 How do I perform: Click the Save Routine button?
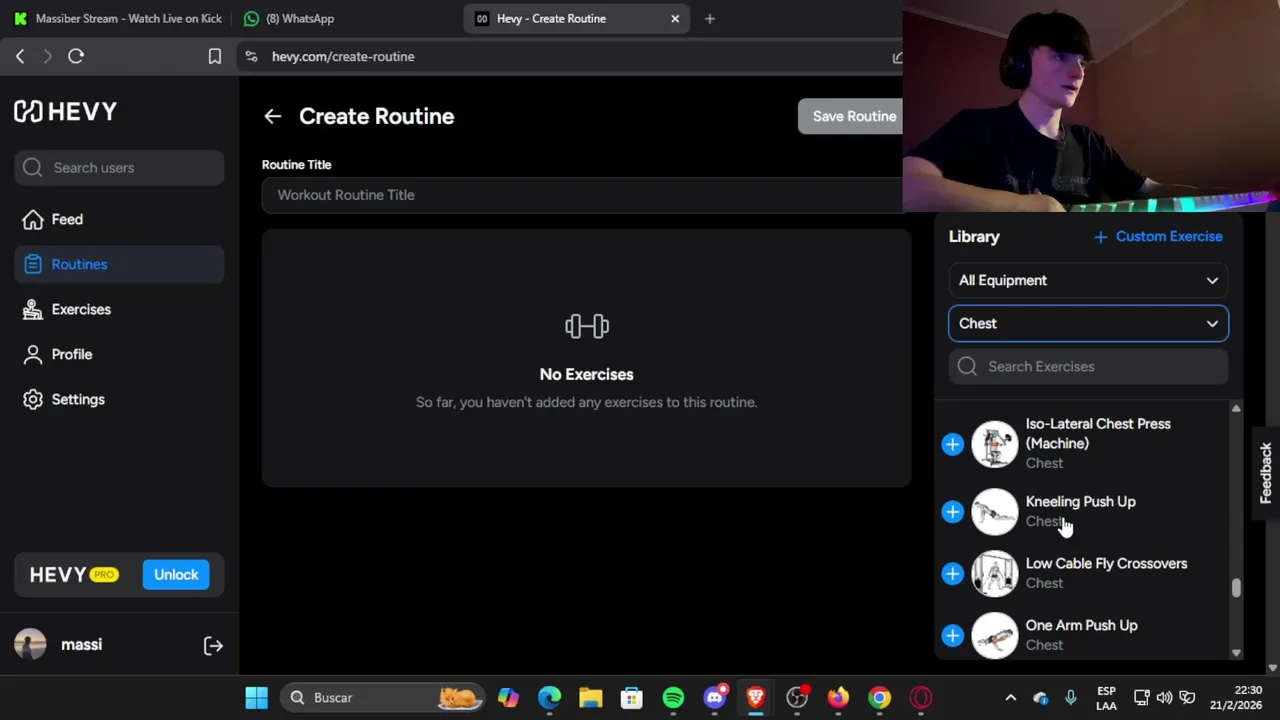coord(852,116)
